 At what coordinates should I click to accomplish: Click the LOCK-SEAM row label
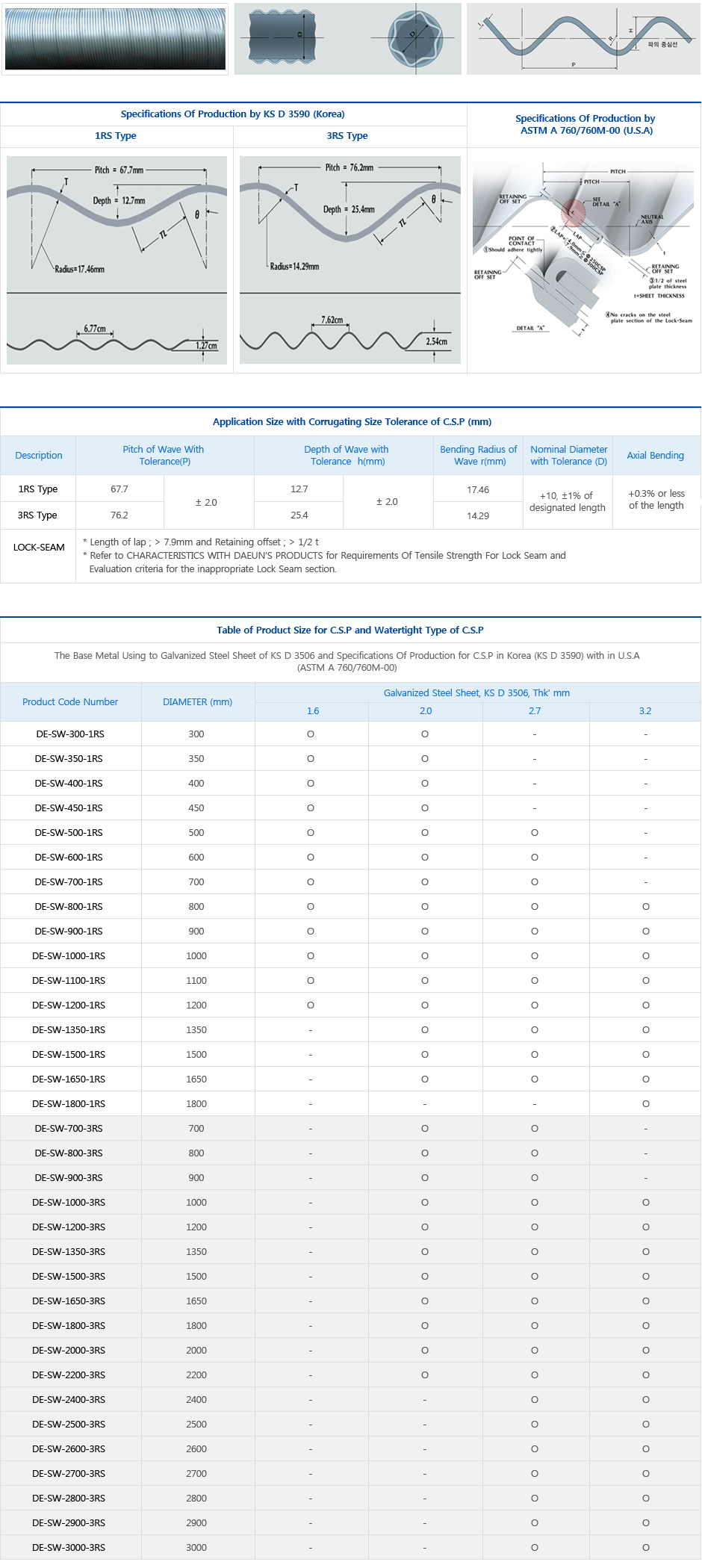coord(39,548)
